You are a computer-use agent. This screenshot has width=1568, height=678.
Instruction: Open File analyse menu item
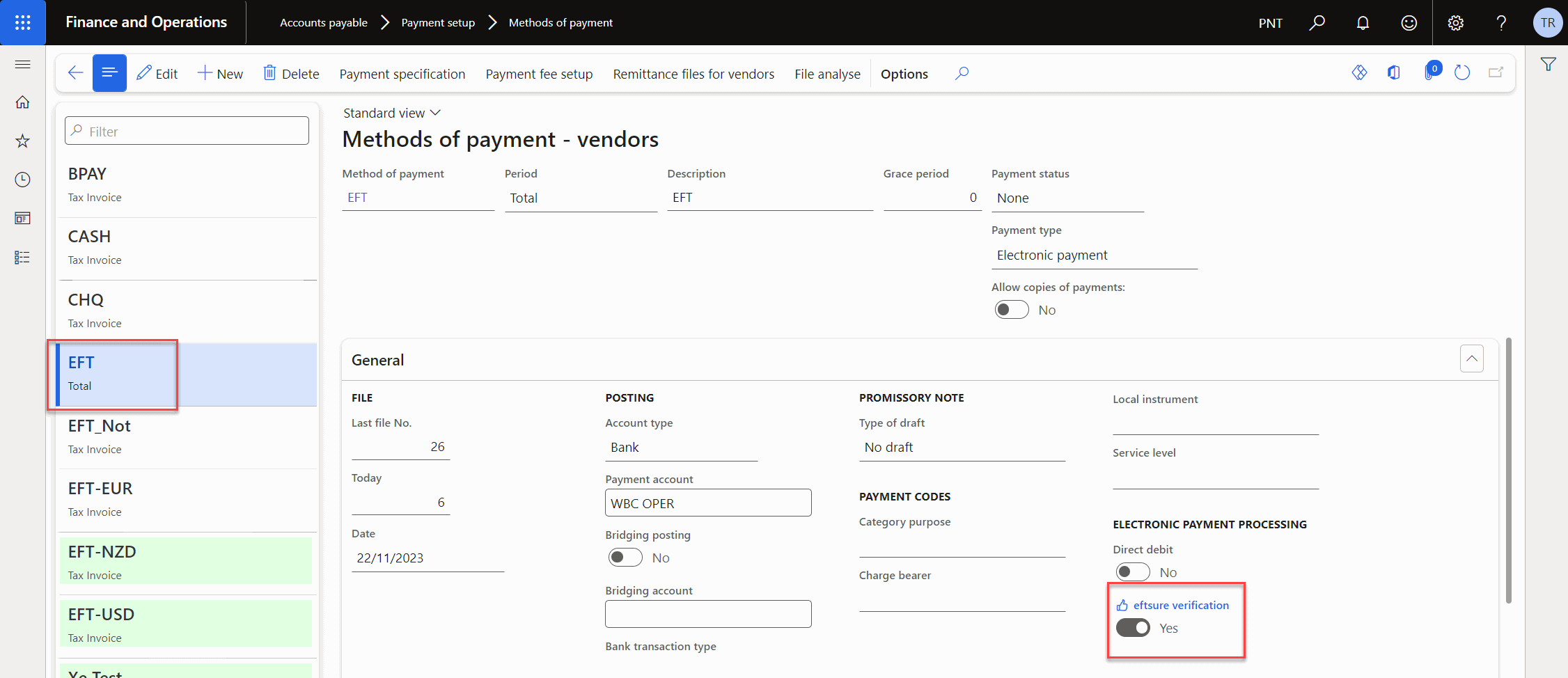pos(827,74)
